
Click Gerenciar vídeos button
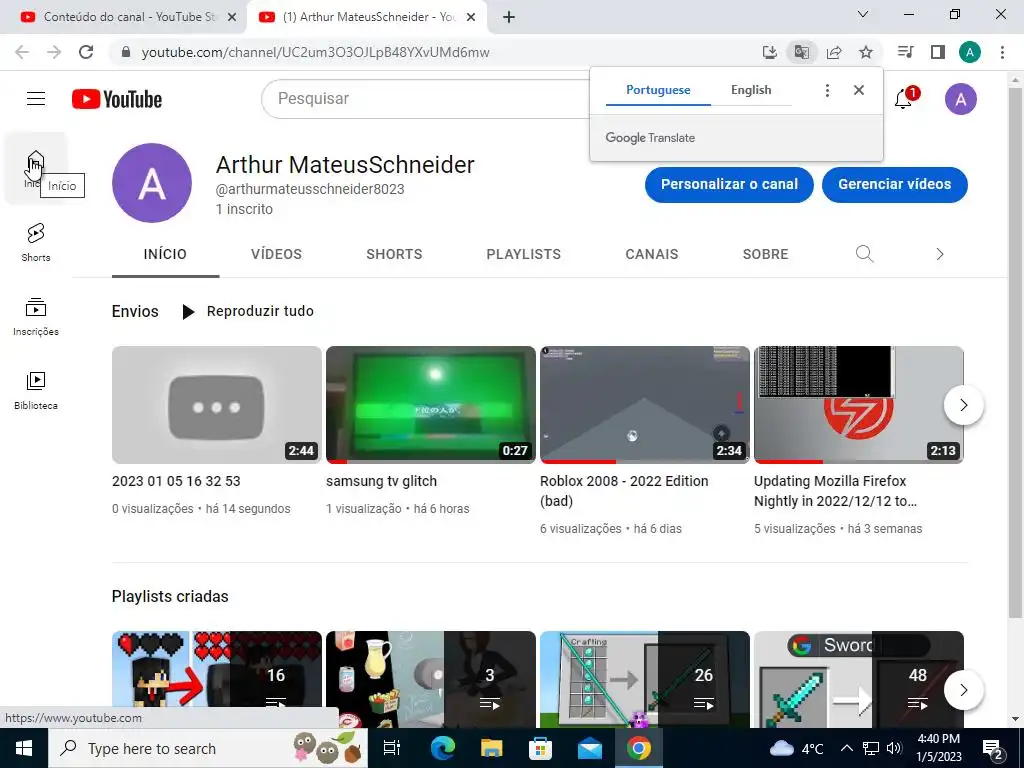(895, 185)
